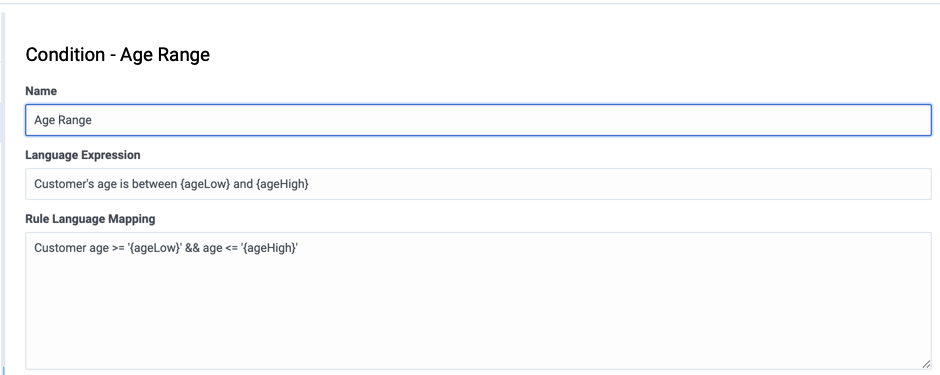
Task: Focus the Rule Language Mapping textarea
Action: coord(478,301)
